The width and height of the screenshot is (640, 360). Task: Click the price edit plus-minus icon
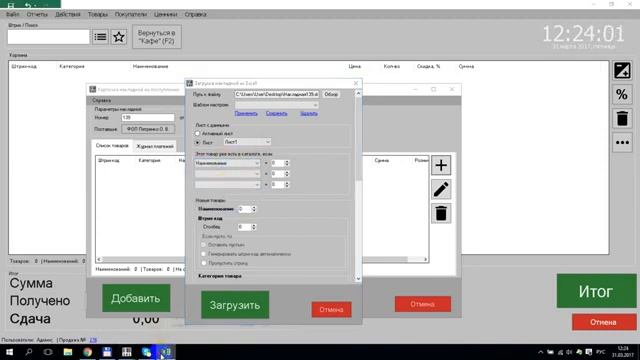point(622,71)
